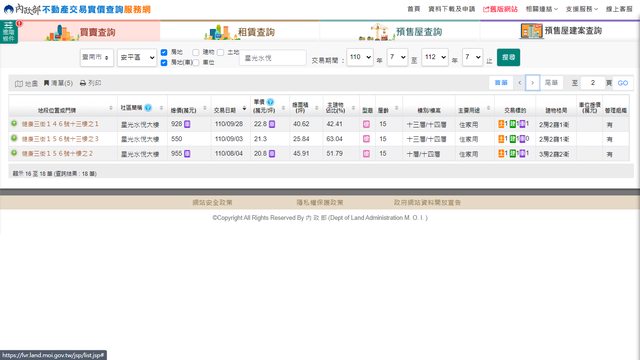This screenshot has width=640, height=360.
Task: Expand the green plus icon on the 928 price row
Action: pyautogui.click(x=14, y=123)
